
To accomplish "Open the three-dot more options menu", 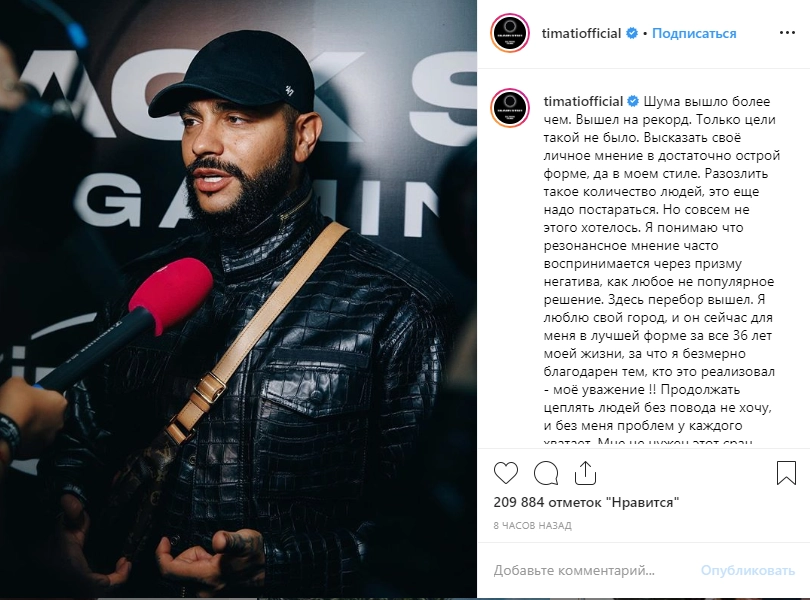I will [x=787, y=33].
